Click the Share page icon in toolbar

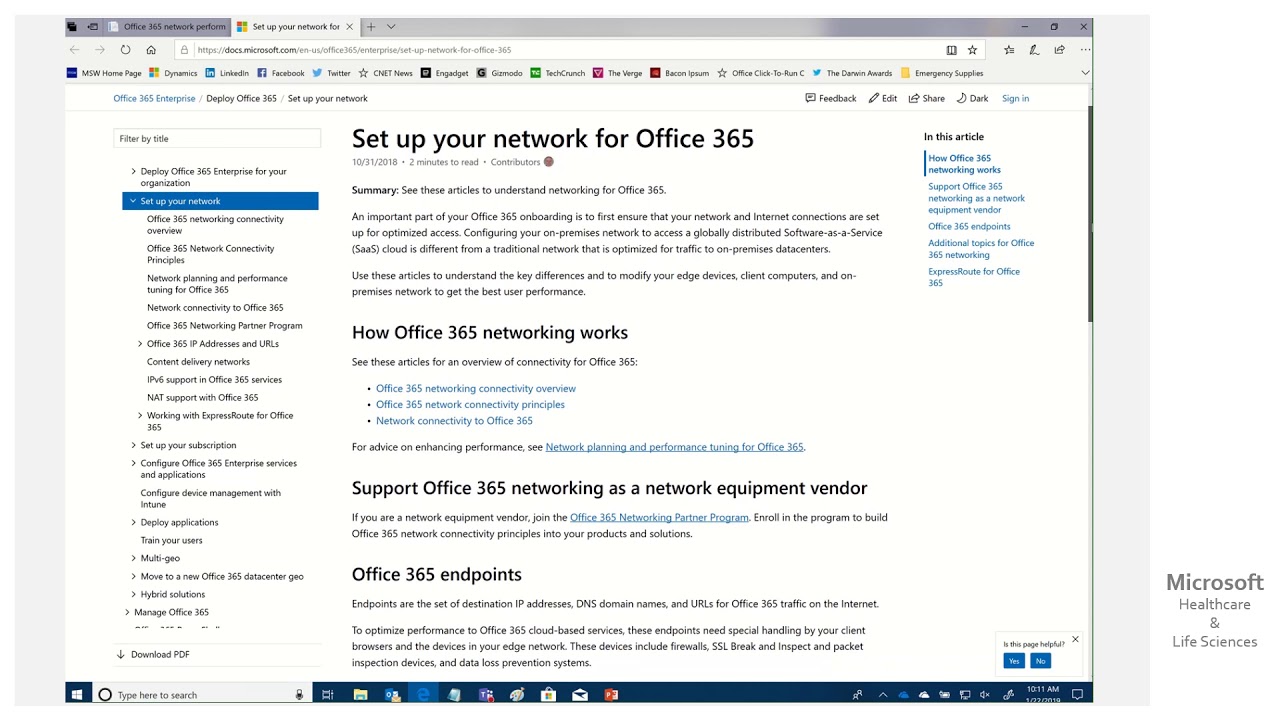coord(1060,49)
